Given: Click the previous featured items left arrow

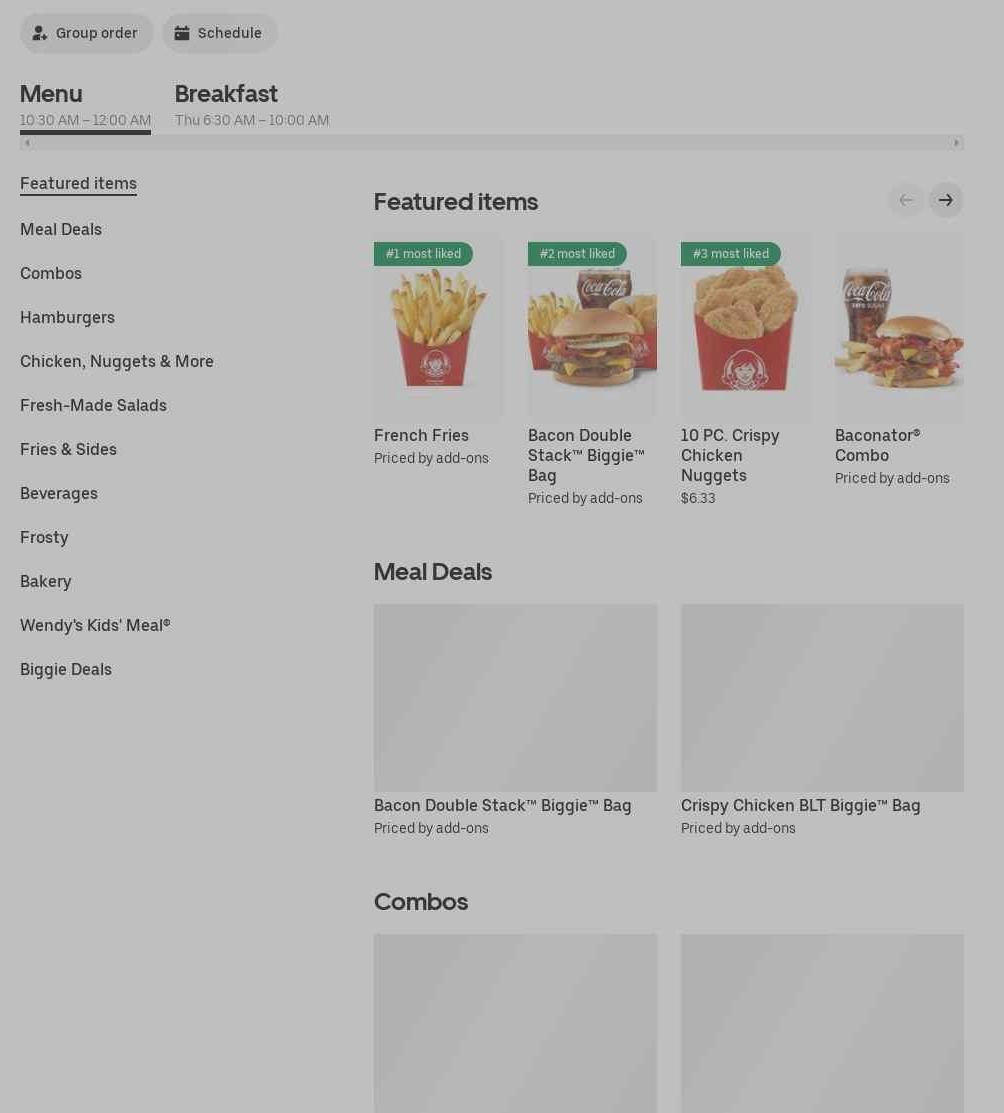Looking at the screenshot, I should point(906,200).
